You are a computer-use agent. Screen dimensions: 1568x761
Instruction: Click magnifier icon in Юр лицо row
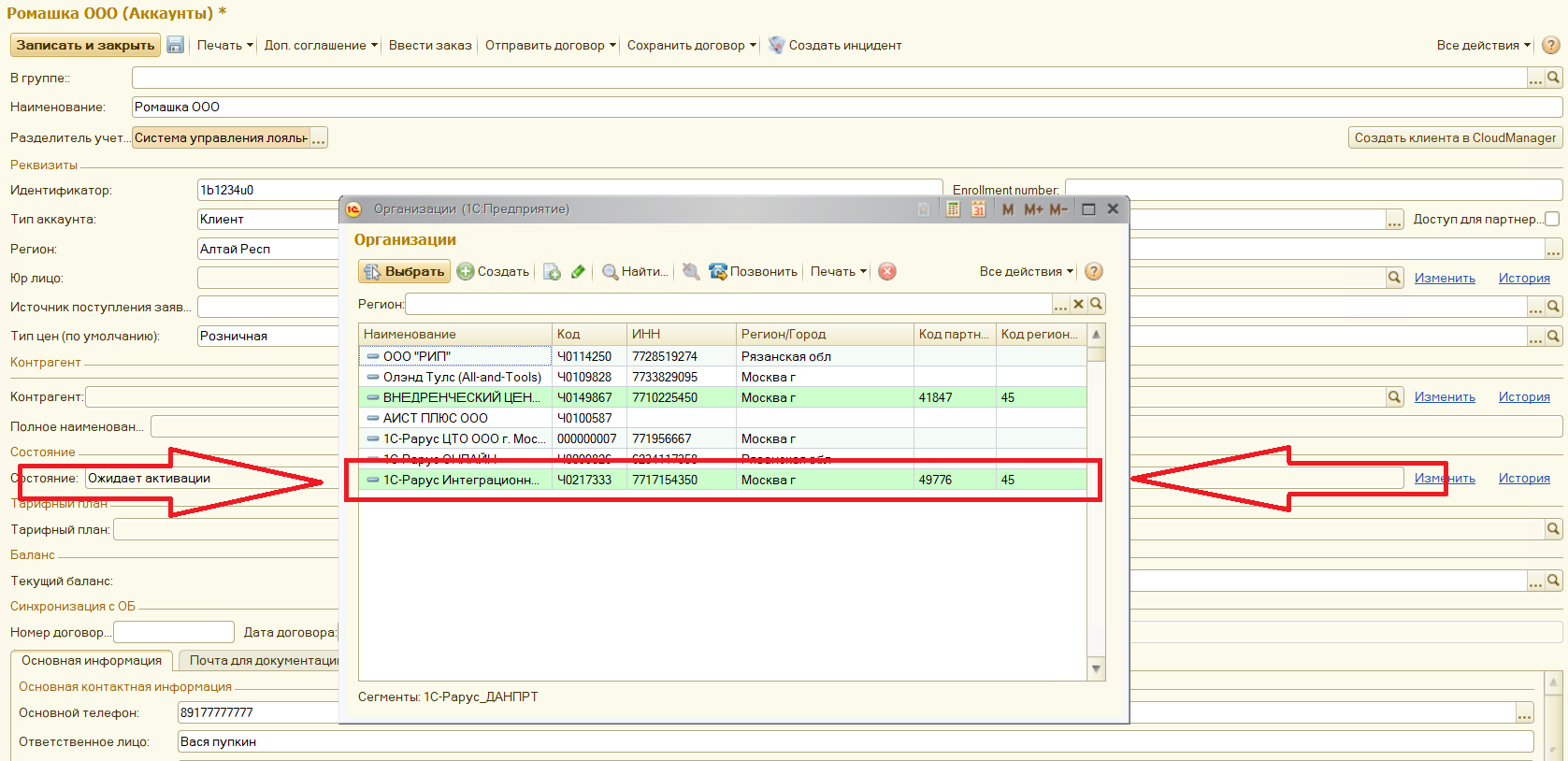[1394, 278]
